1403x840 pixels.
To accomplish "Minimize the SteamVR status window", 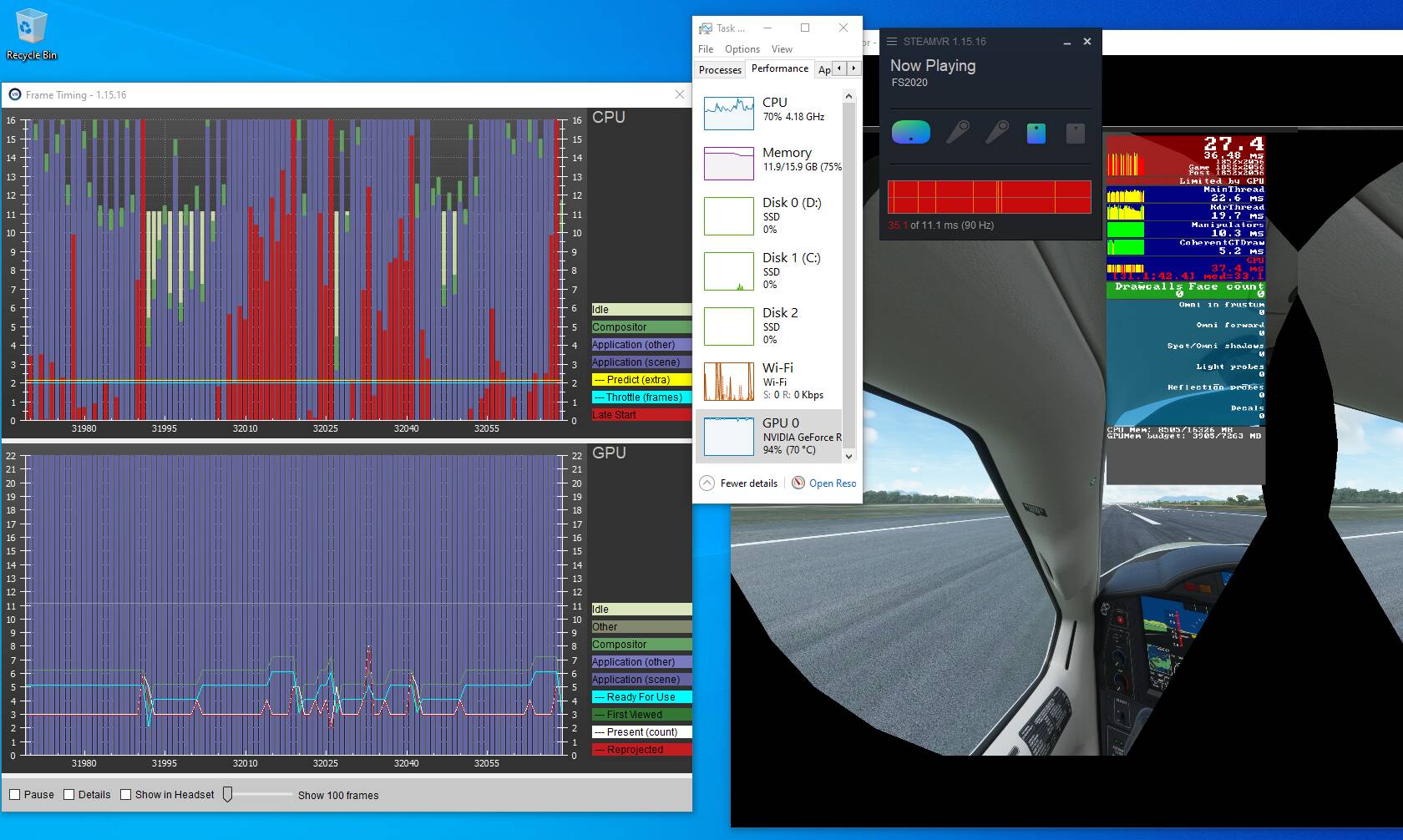I will (1066, 42).
